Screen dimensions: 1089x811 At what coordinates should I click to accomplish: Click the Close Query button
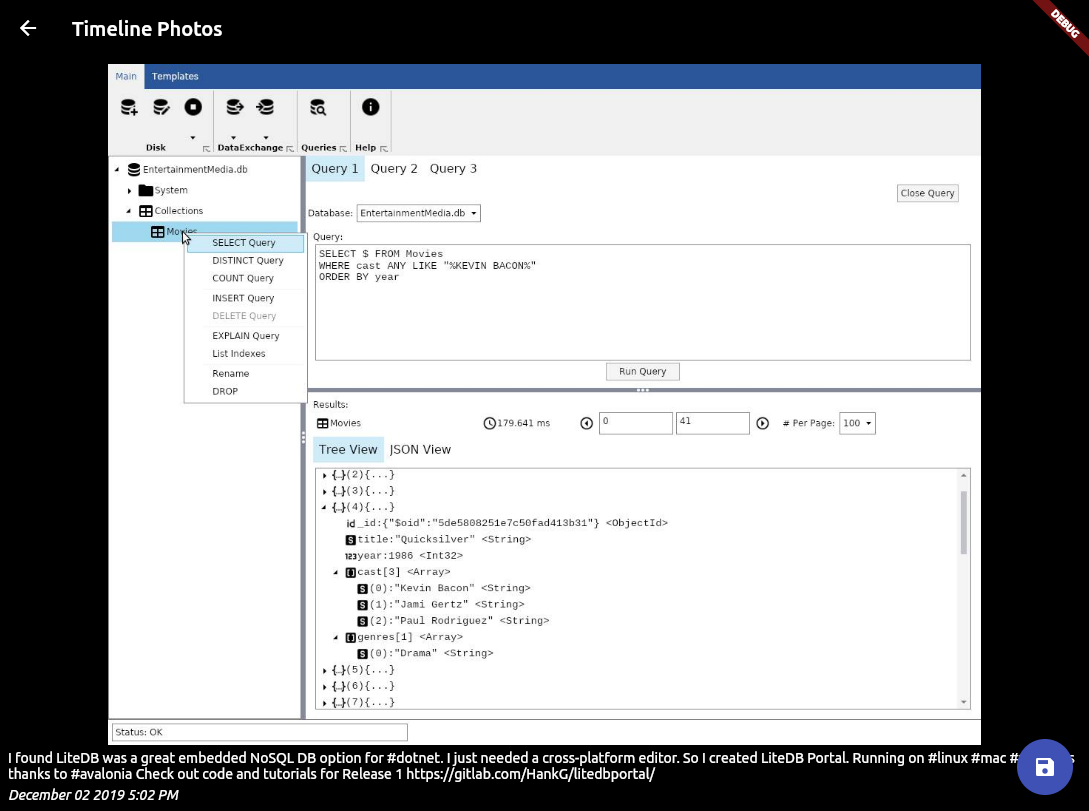[927, 193]
